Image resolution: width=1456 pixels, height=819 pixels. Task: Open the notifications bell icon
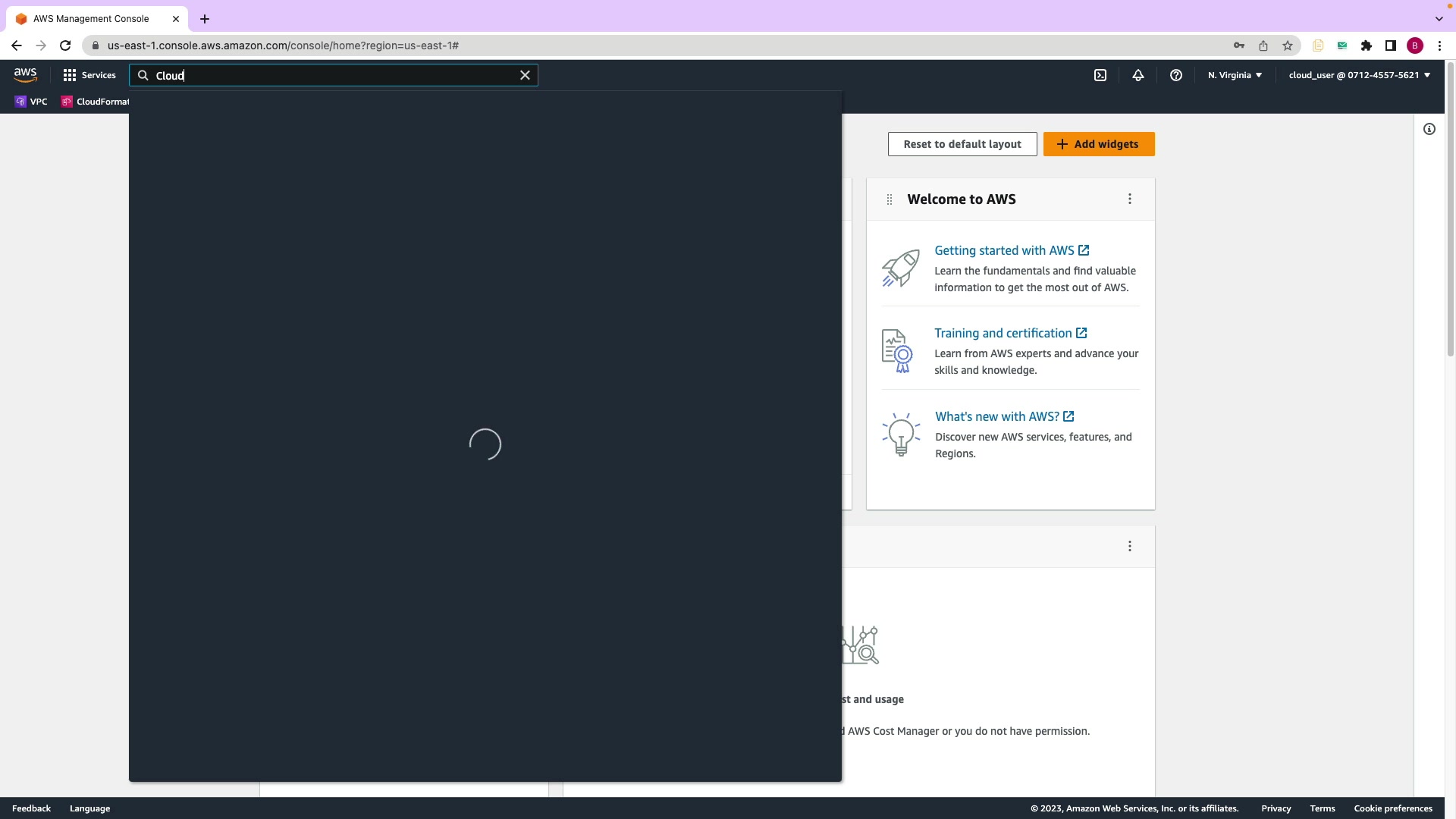[x=1138, y=75]
